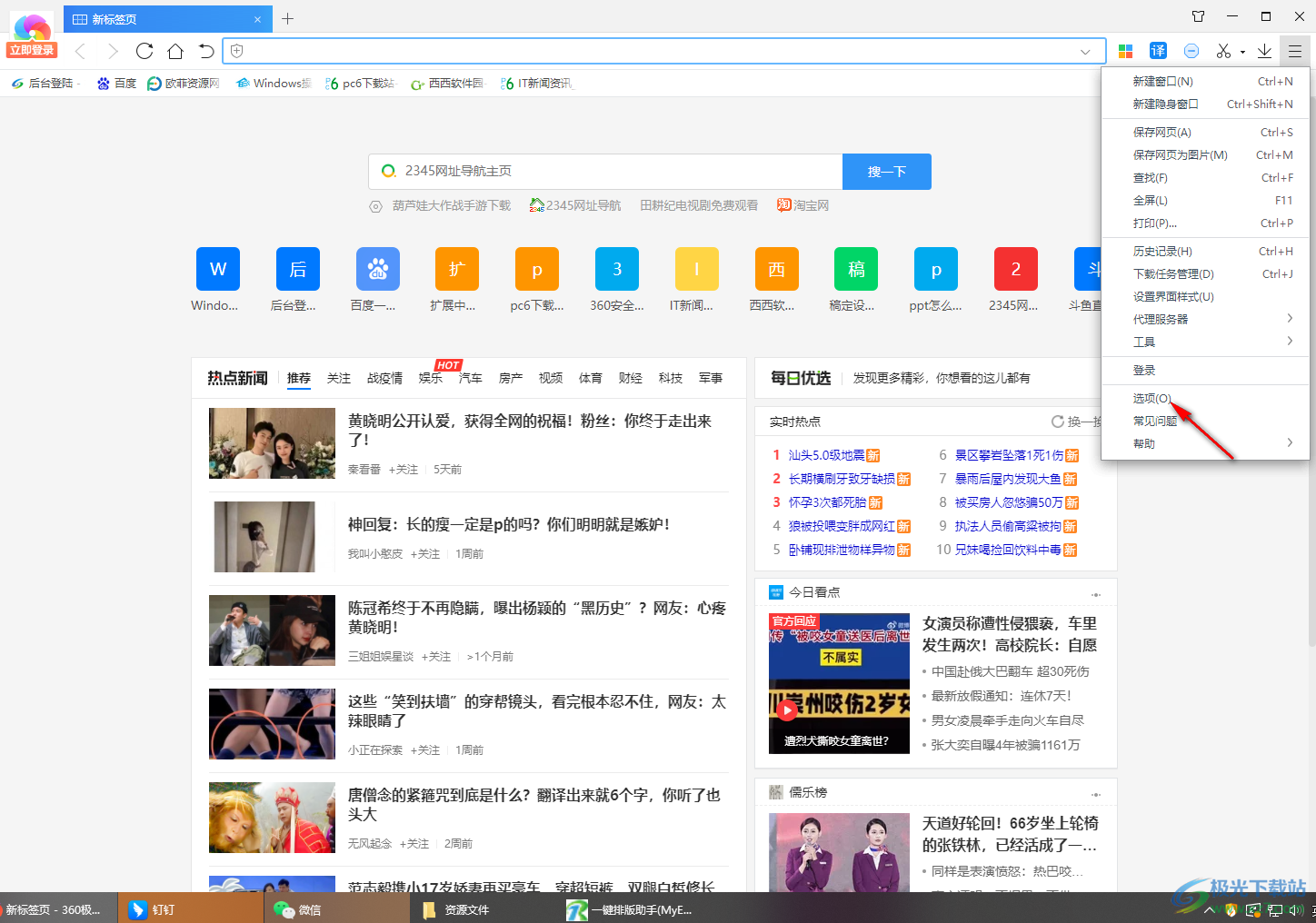Click the 立即登录 login badge
Viewport: 1316px width, 923px height.
33,50
